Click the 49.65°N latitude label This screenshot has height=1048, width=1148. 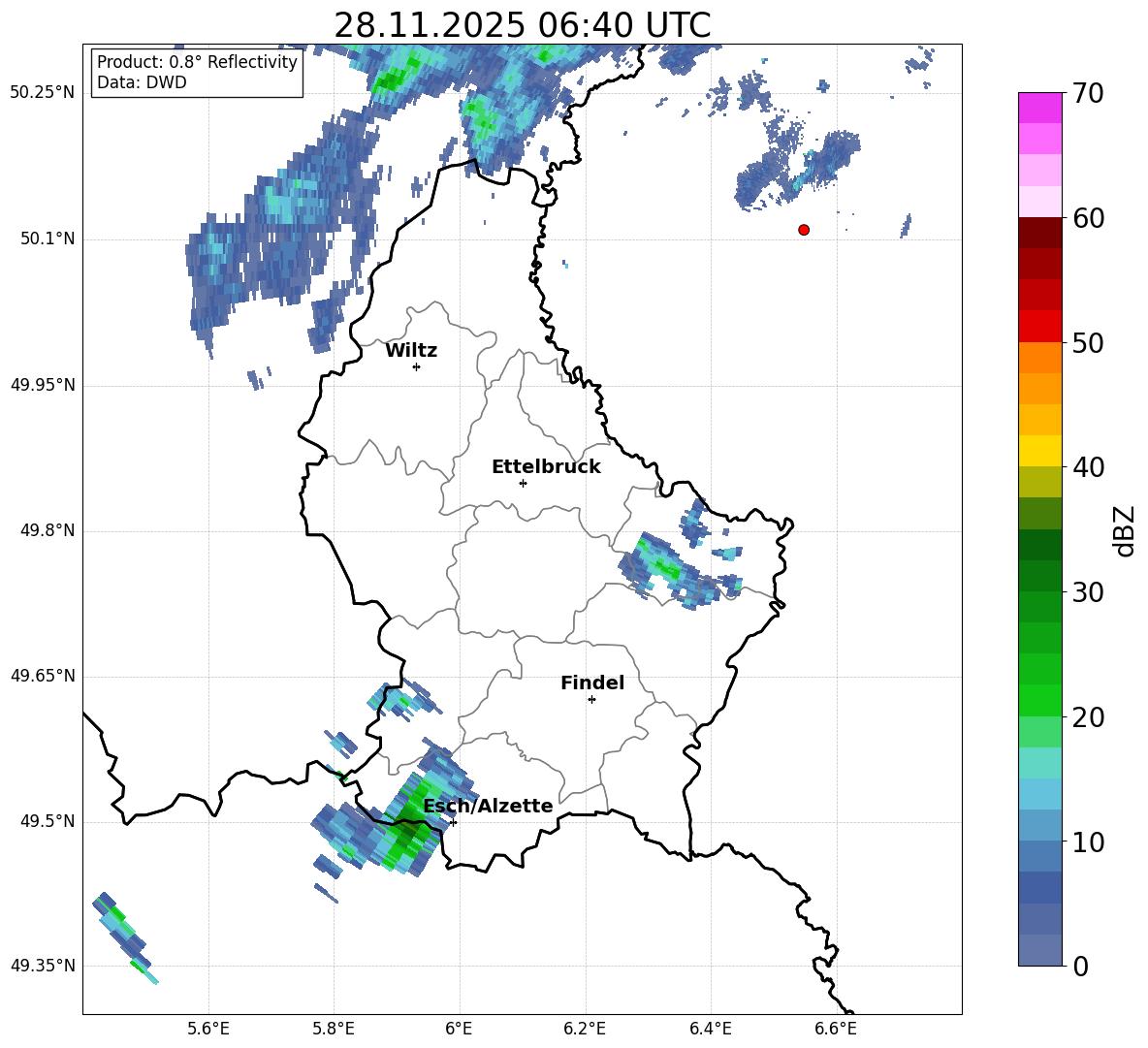click(x=43, y=676)
